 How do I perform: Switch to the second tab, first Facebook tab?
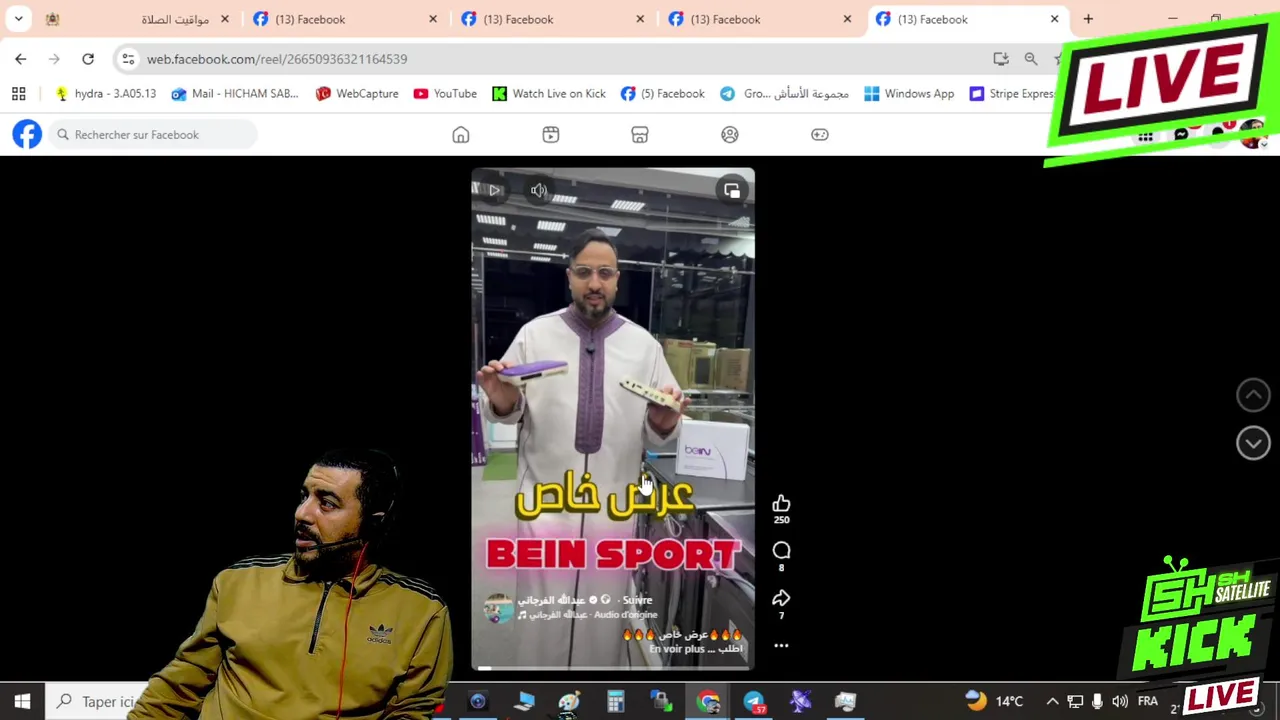[x=345, y=19]
